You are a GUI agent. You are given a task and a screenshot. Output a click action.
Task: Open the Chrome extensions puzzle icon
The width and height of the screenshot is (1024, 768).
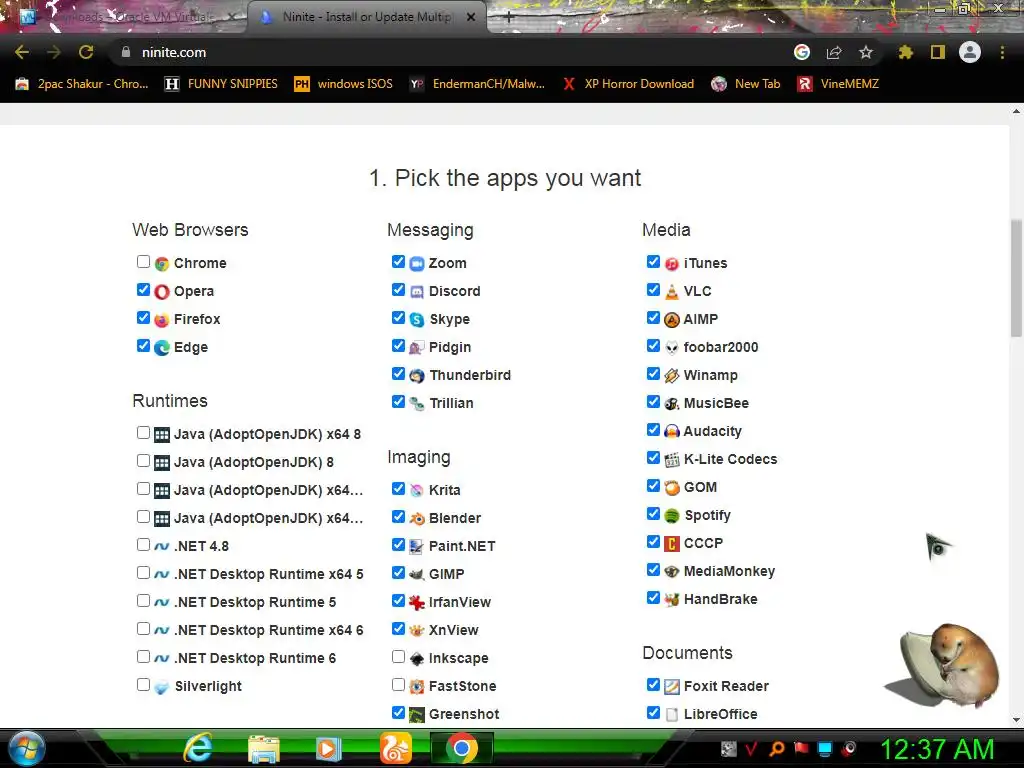pos(905,52)
